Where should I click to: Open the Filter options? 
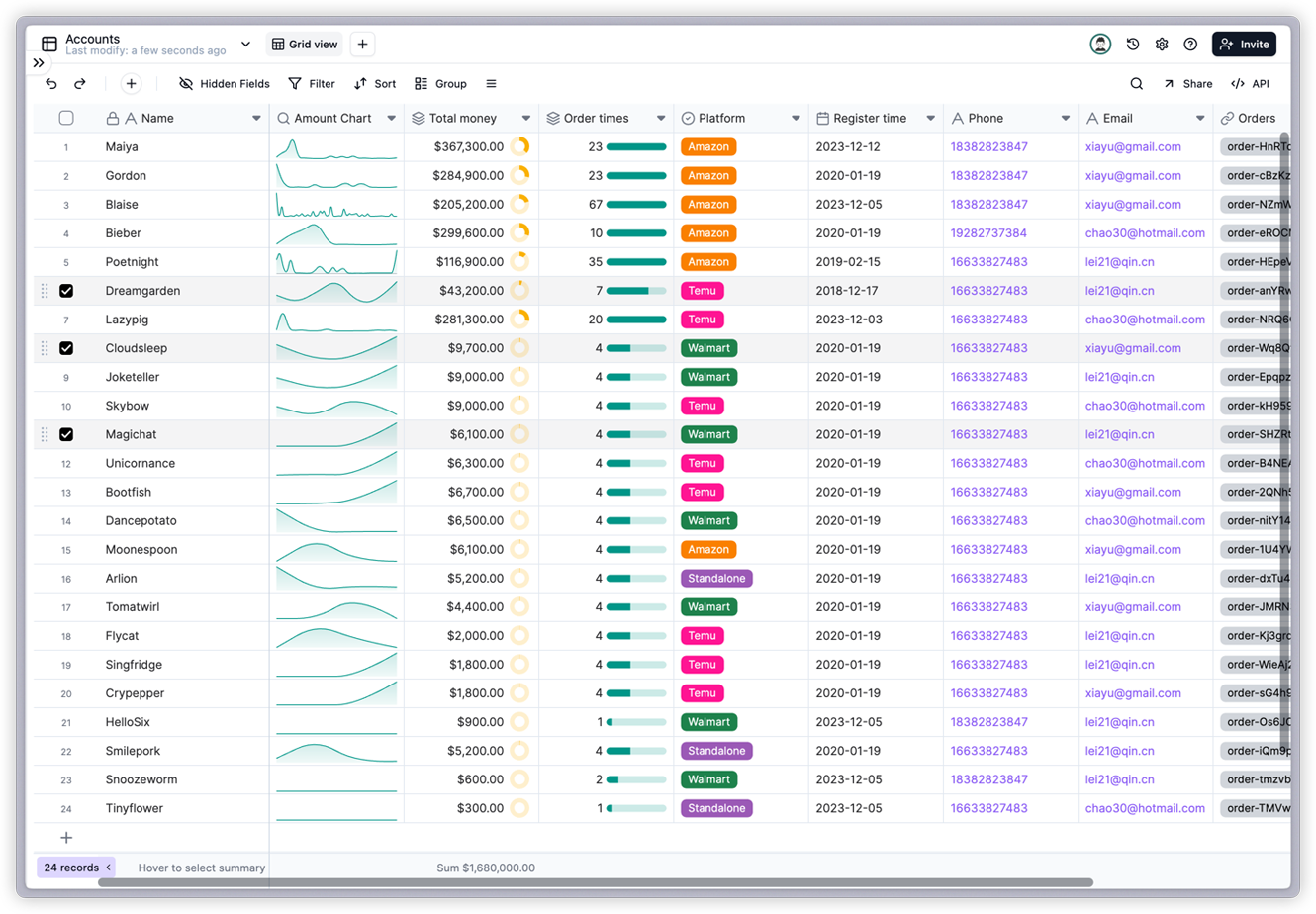coord(312,84)
